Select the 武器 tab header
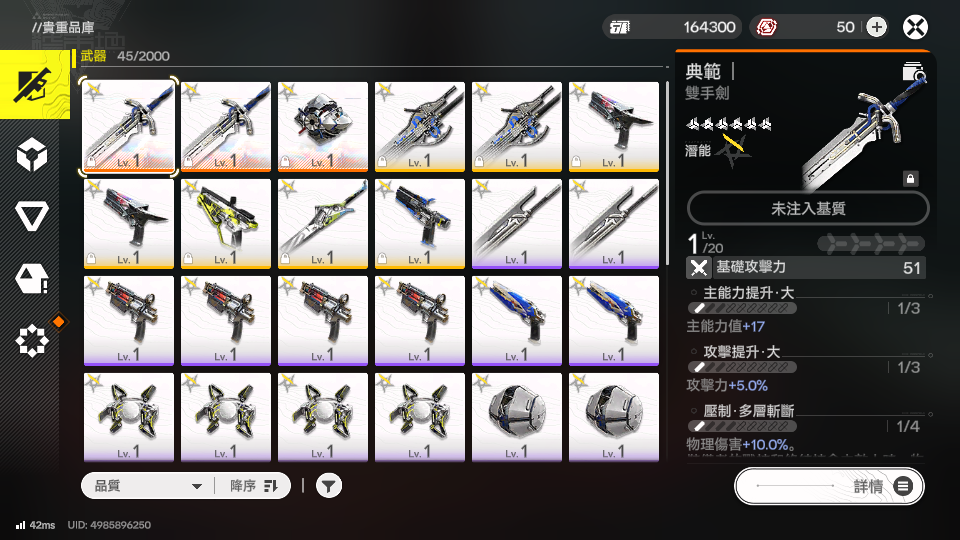Screen dimensions: 960x540 (x=94, y=56)
